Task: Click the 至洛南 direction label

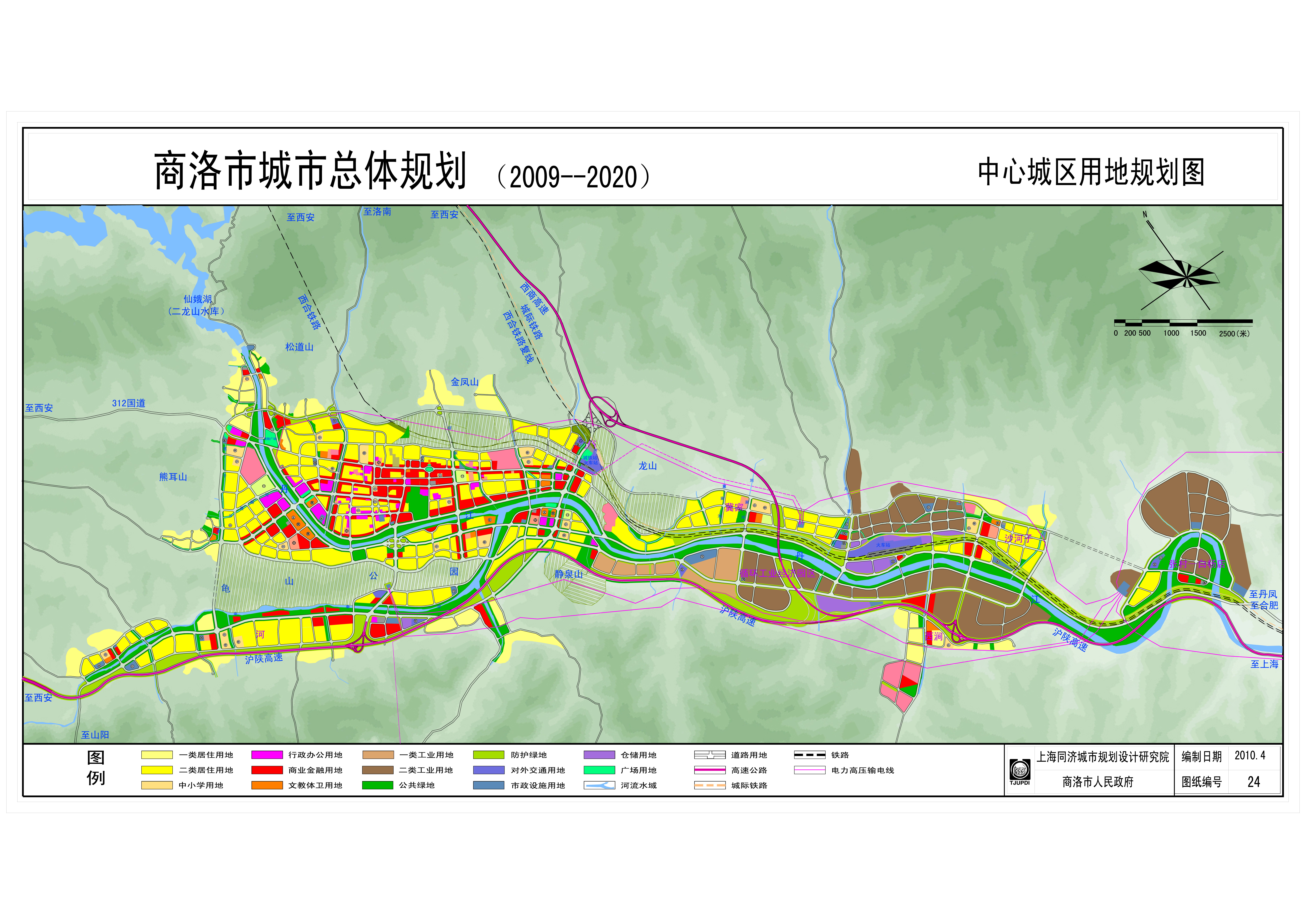Action: (x=377, y=212)
